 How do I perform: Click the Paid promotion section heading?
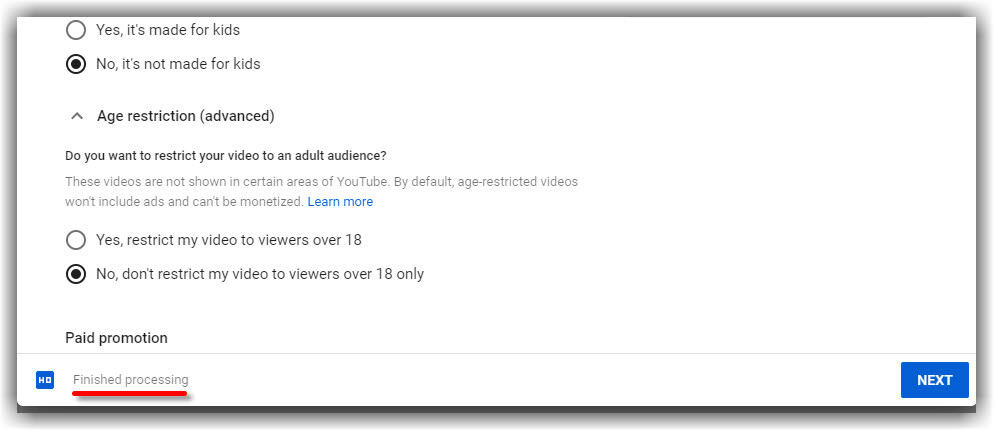point(117,338)
